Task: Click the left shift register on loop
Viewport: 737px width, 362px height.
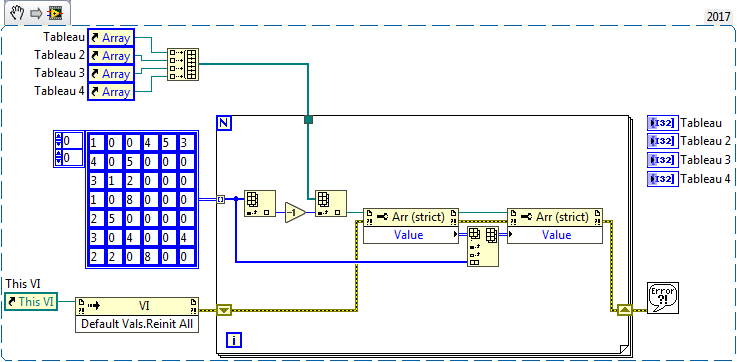Action: [x=224, y=310]
